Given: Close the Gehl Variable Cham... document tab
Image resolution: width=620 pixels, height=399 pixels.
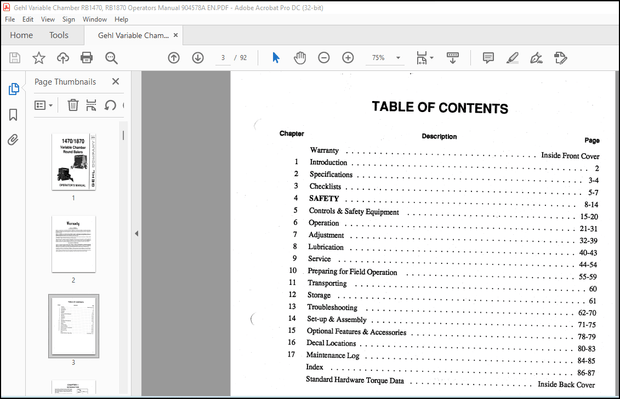Looking at the screenshot, I should 176,35.
